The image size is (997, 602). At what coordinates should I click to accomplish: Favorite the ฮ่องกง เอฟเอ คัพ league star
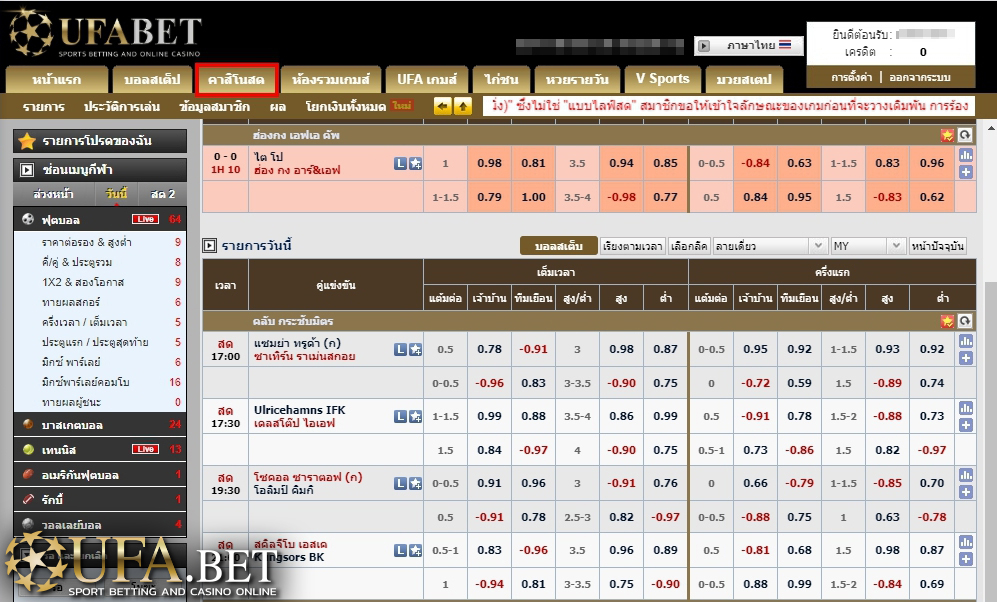point(947,135)
